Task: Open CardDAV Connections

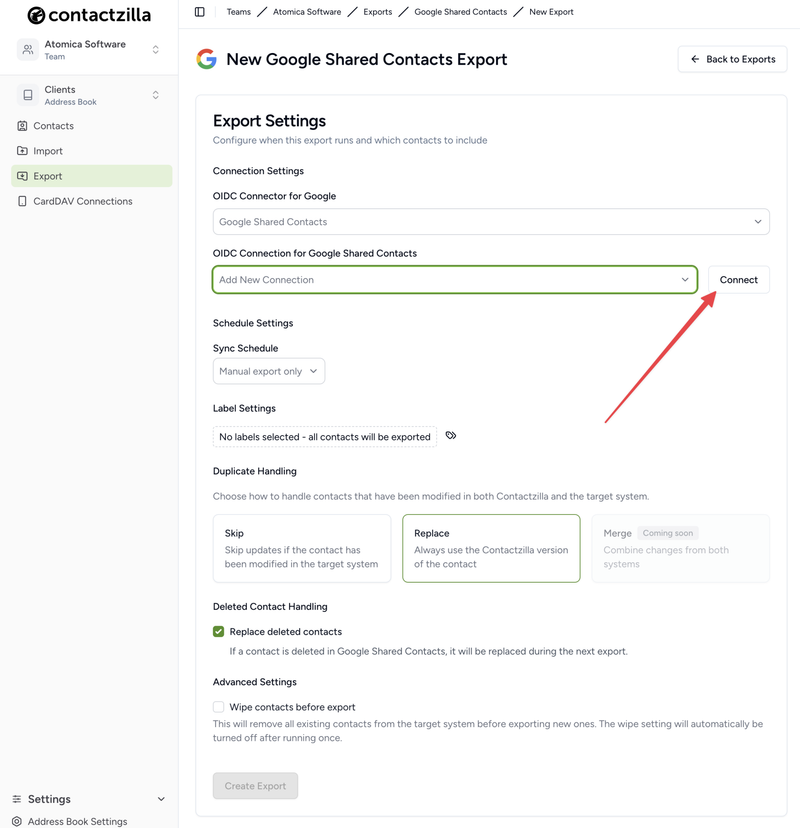Action: pyautogui.click(x=22, y=200)
